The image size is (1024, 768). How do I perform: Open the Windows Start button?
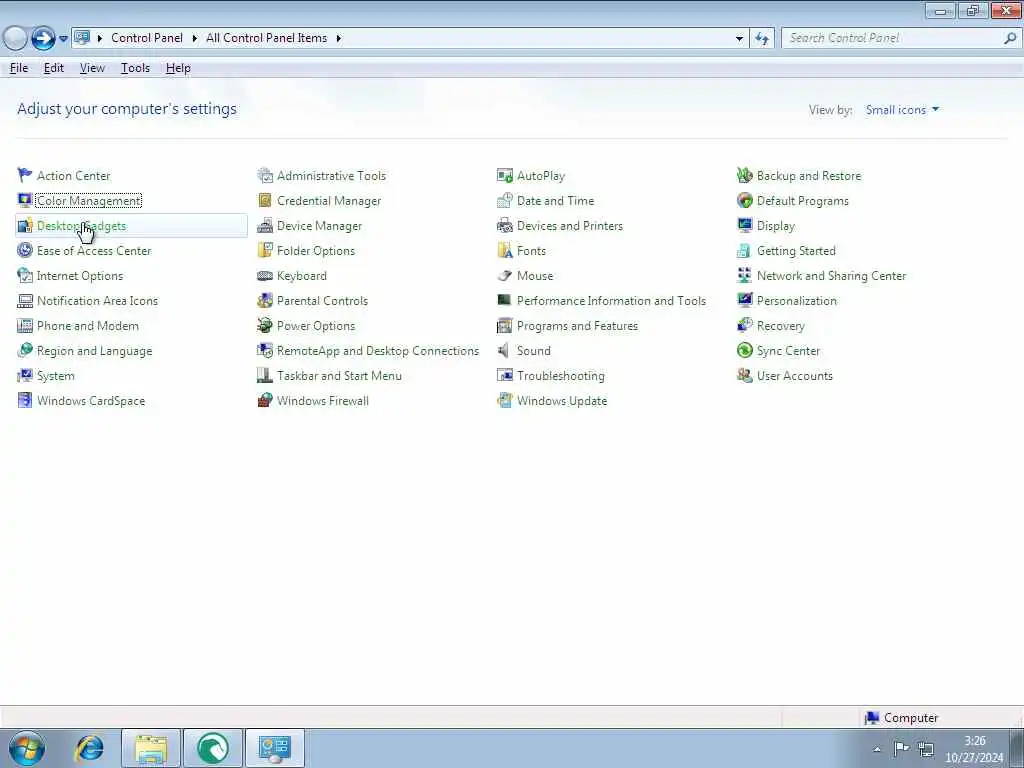pos(27,748)
